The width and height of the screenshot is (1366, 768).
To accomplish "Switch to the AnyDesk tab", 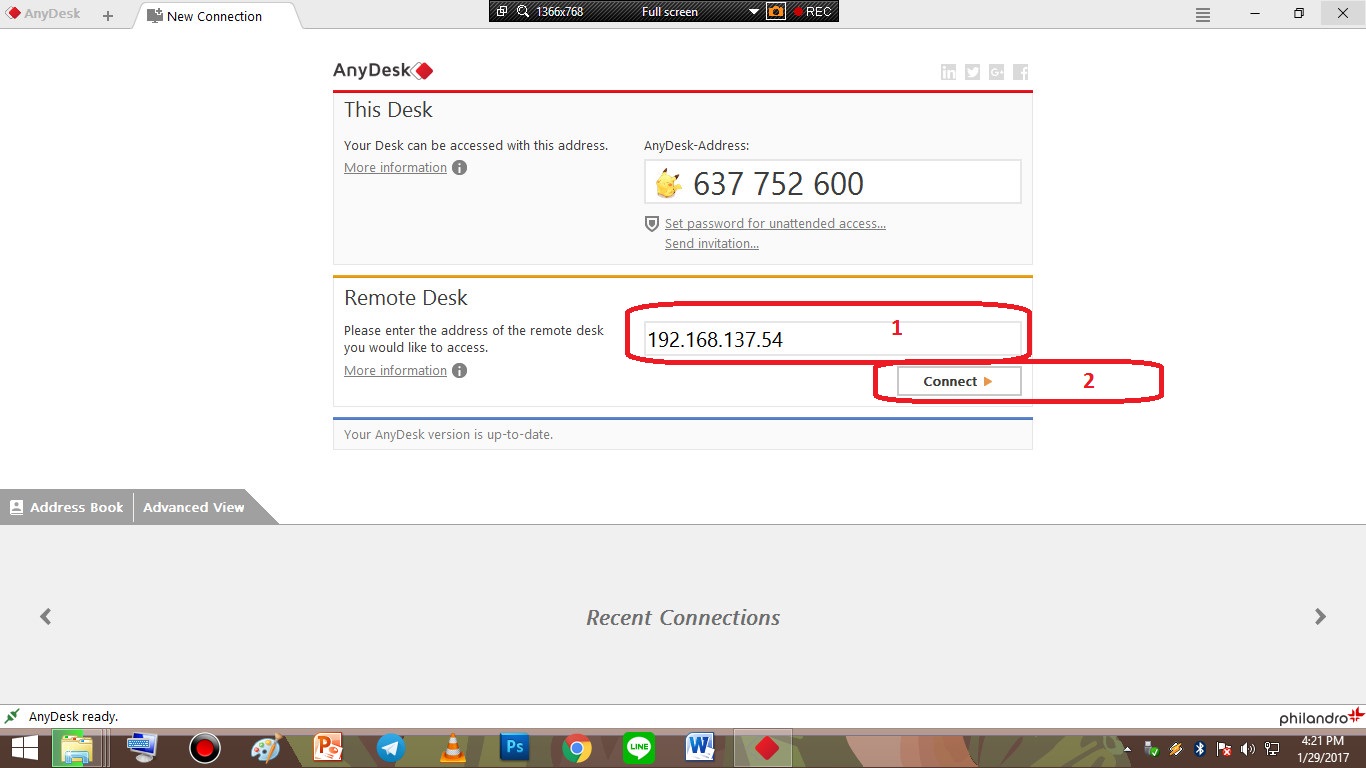I will pos(45,15).
